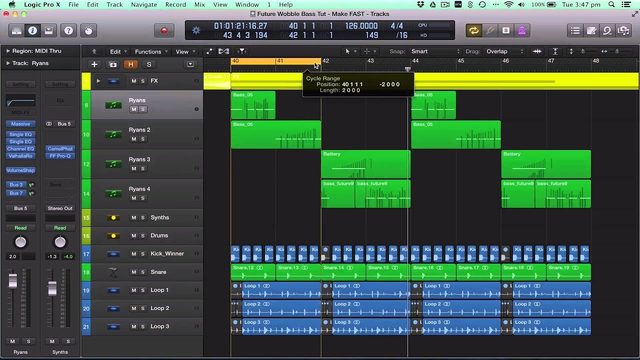
Task: Solo the Snare track
Action: (143, 272)
